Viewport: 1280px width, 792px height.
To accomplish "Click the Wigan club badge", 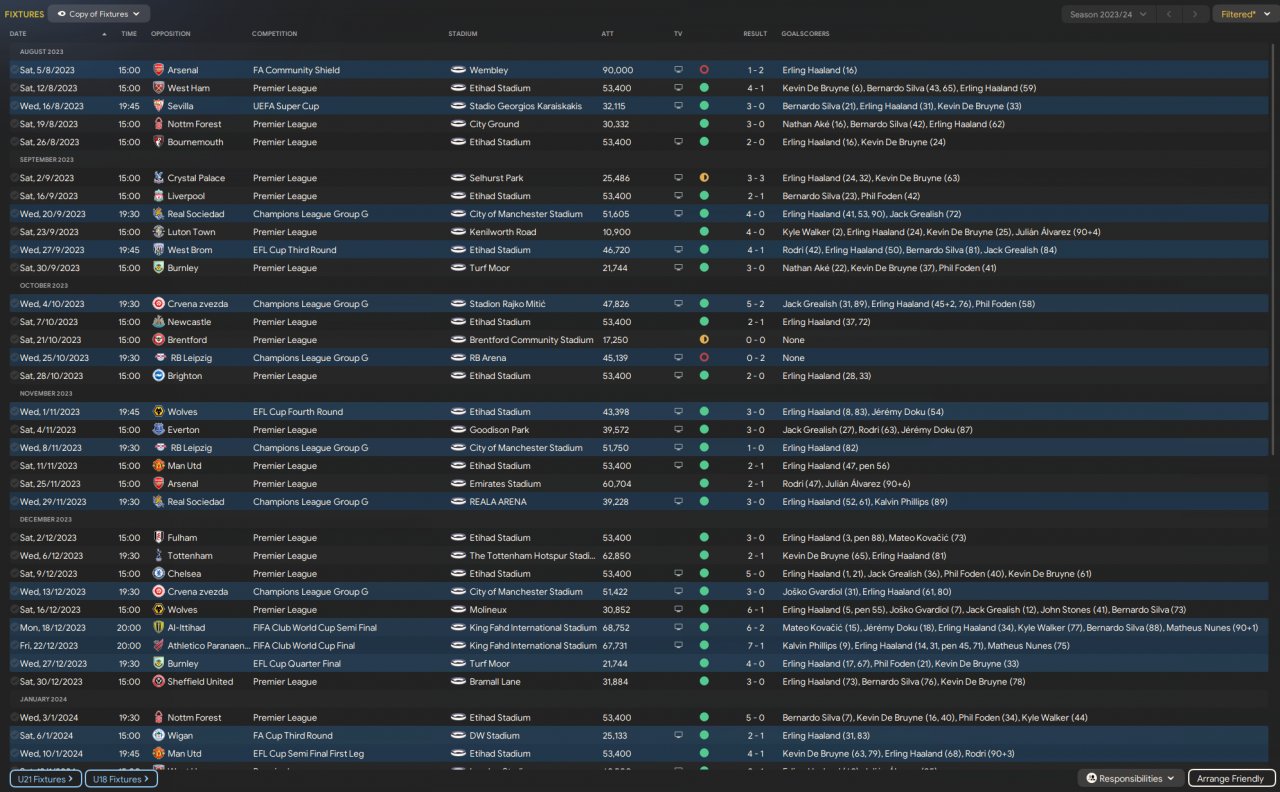I will (x=159, y=736).
